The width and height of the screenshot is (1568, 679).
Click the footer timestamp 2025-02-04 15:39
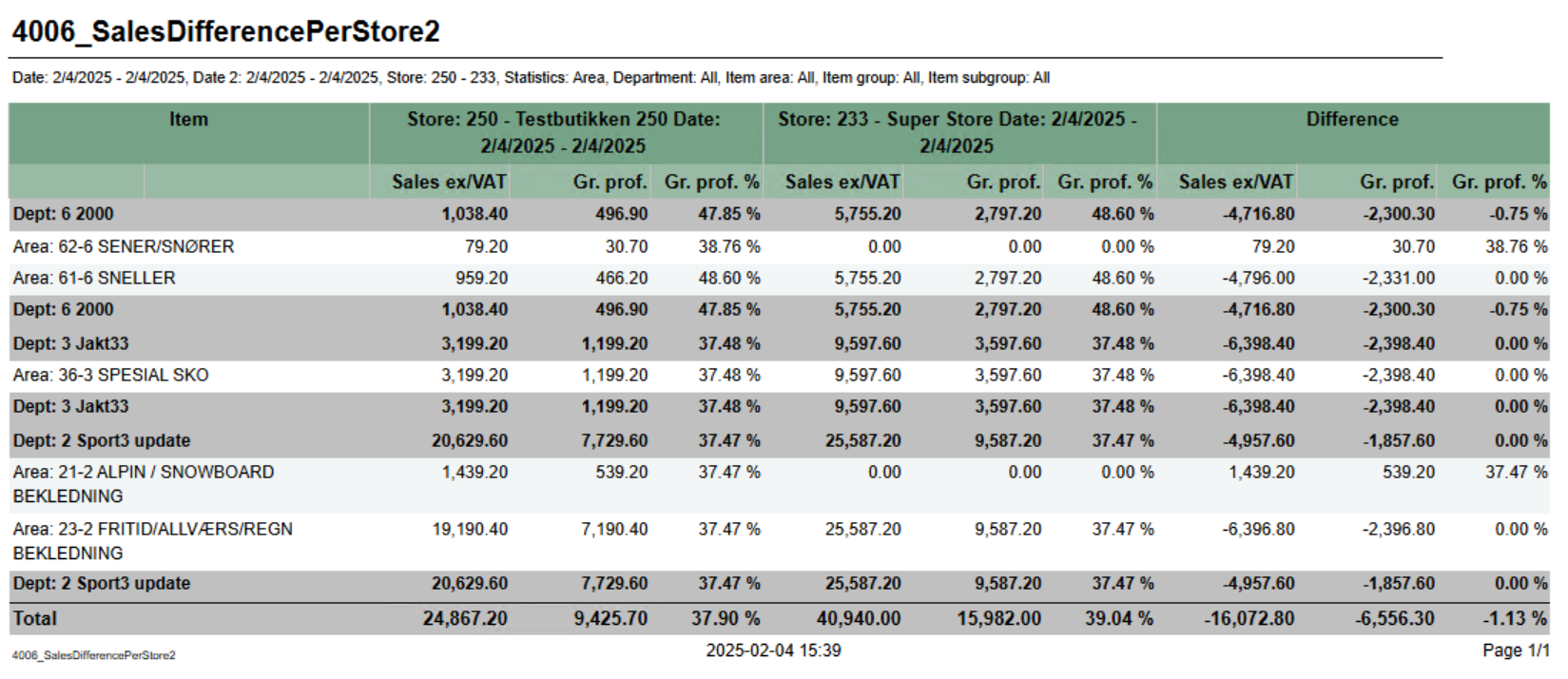pos(773,650)
